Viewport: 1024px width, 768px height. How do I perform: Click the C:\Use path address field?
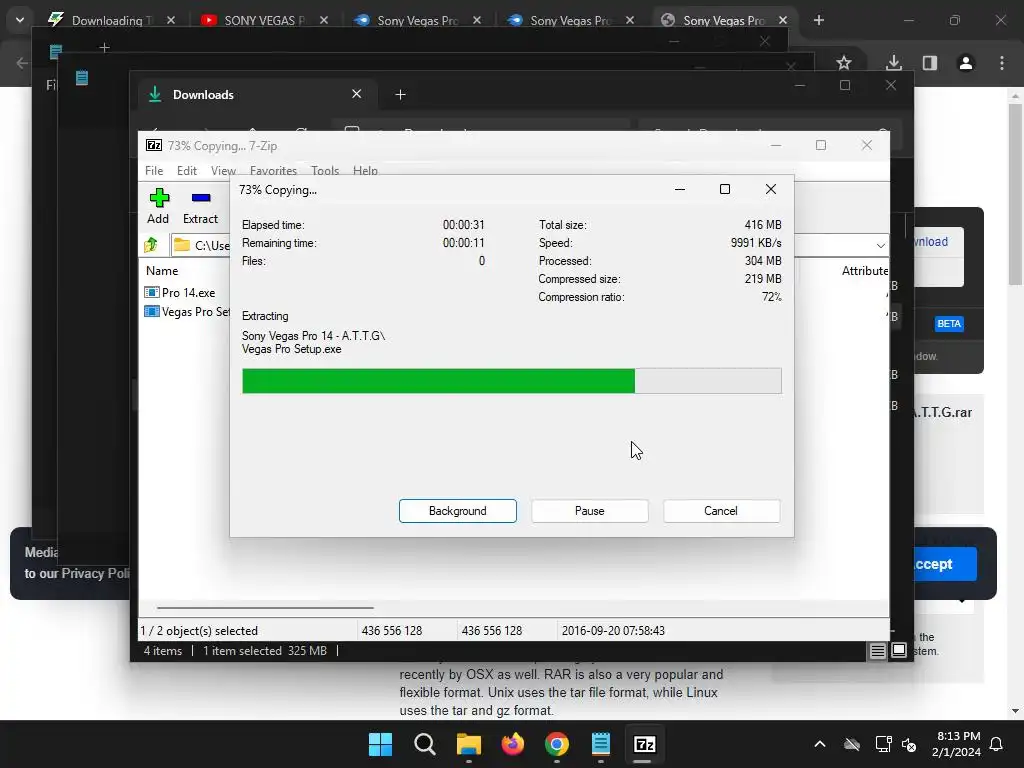[202, 246]
